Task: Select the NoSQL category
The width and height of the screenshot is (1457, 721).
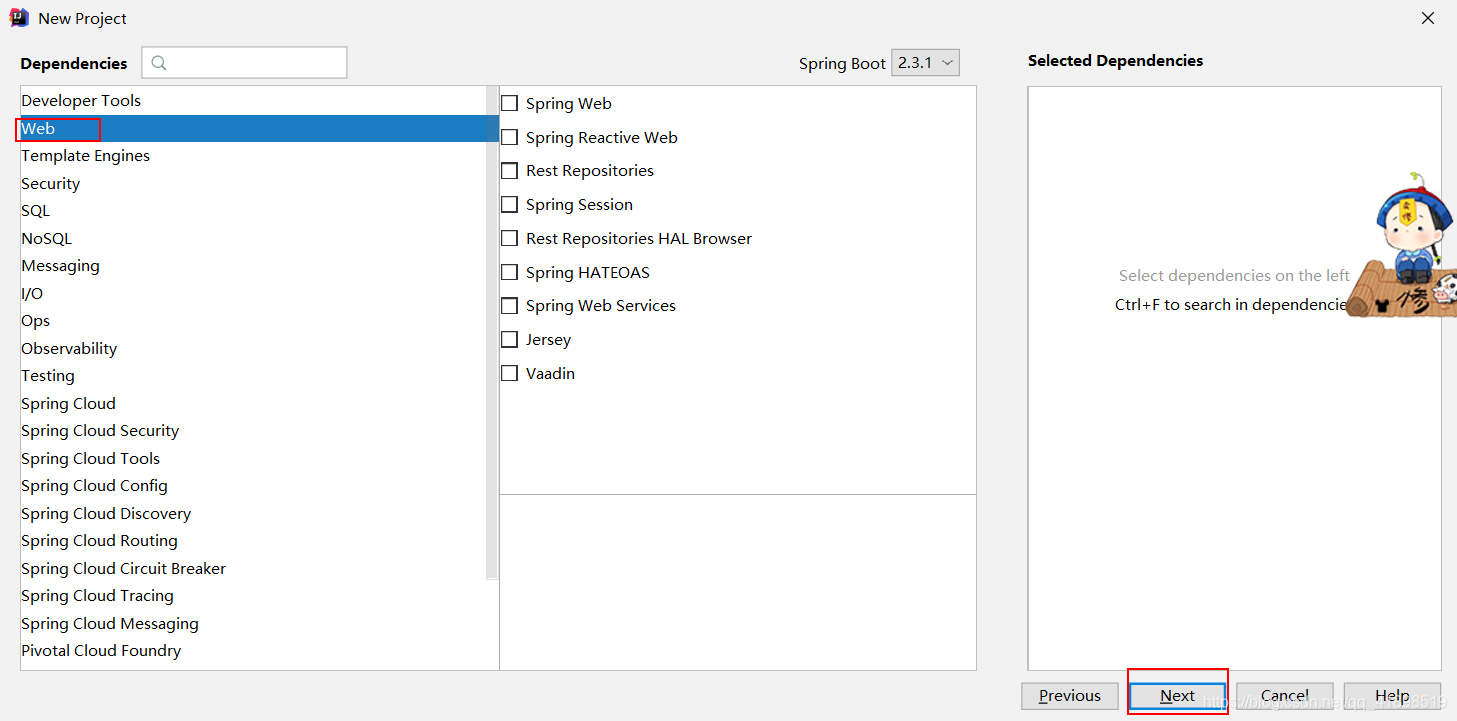Action: point(254,238)
